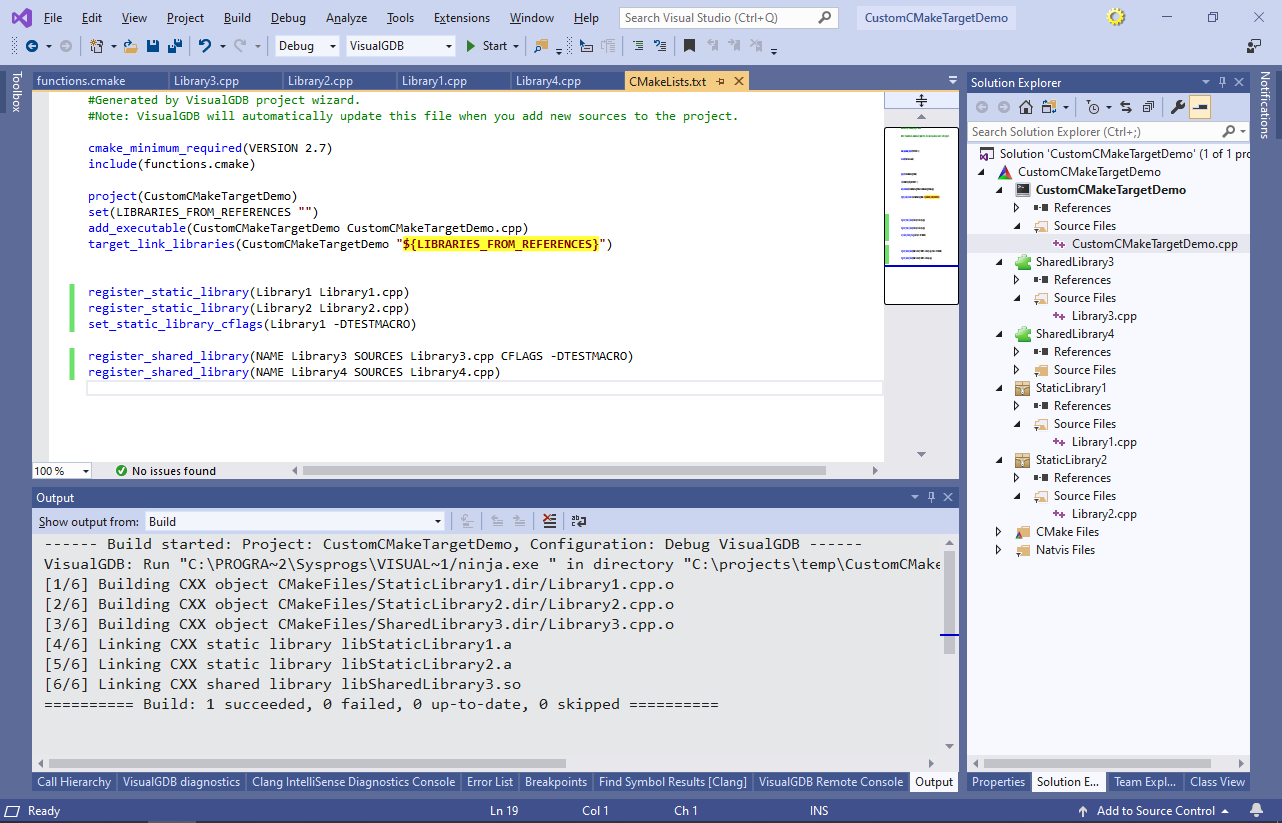
Task: Undo the last edit using Undo icon
Action: [204, 46]
